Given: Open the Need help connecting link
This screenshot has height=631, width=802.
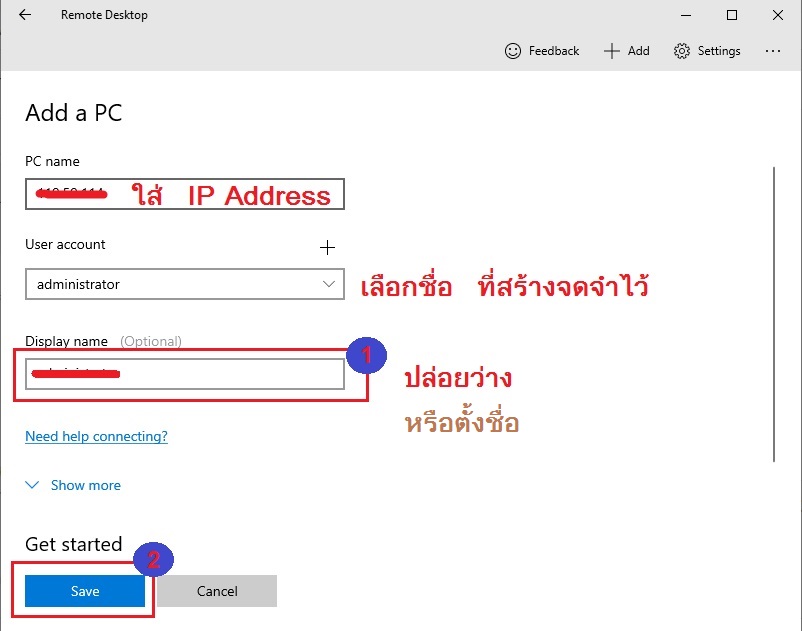Looking at the screenshot, I should 96,436.
